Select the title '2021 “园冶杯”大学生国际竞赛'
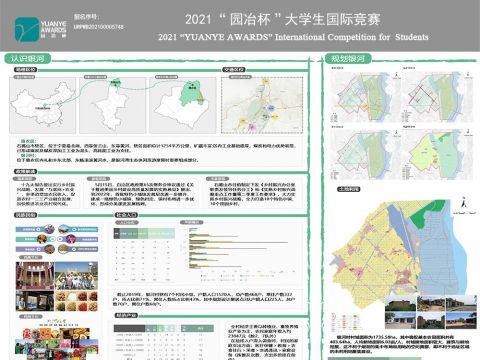The image size is (480, 360). 283,19
